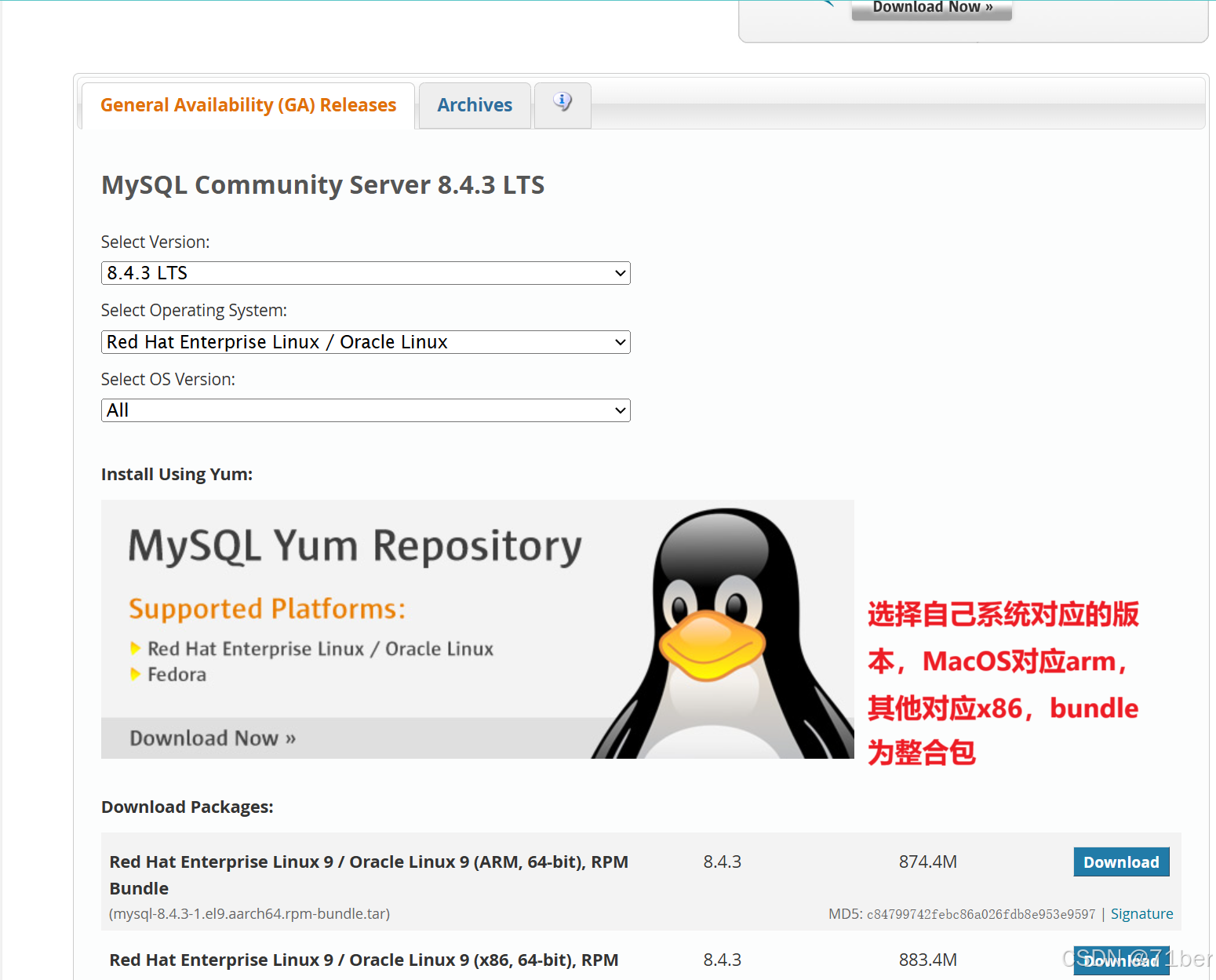1216x980 pixels.
Task: Click the 883.4M file size value
Action: (x=928, y=960)
